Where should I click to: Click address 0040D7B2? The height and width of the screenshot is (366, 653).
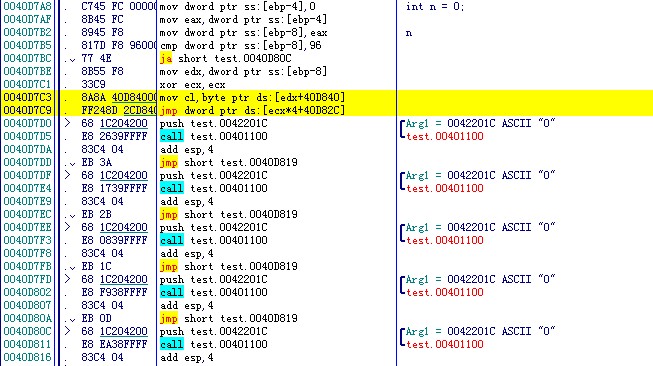click(x=27, y=32)
